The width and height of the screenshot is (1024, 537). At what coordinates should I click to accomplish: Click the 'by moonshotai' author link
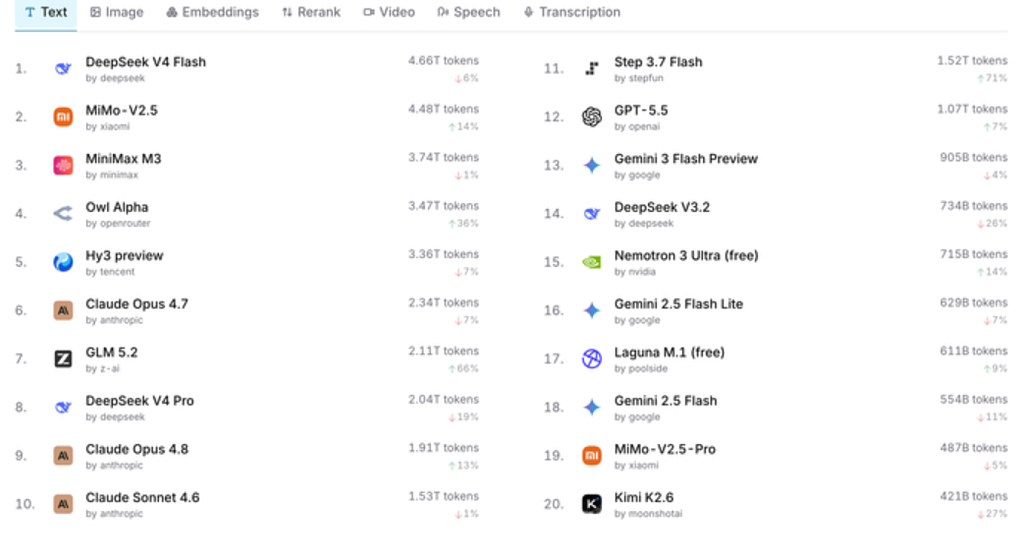click(648, 513)
